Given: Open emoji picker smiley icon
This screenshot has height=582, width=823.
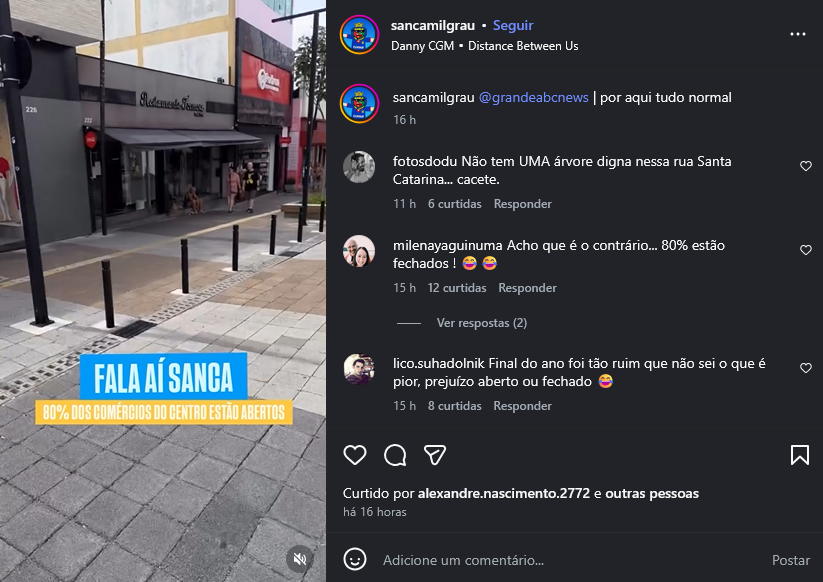Looking at the screenshot, I should [355, 559].
